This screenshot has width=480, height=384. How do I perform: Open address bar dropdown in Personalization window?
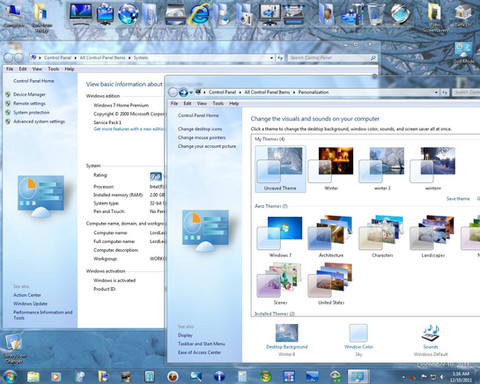[436, 92]
